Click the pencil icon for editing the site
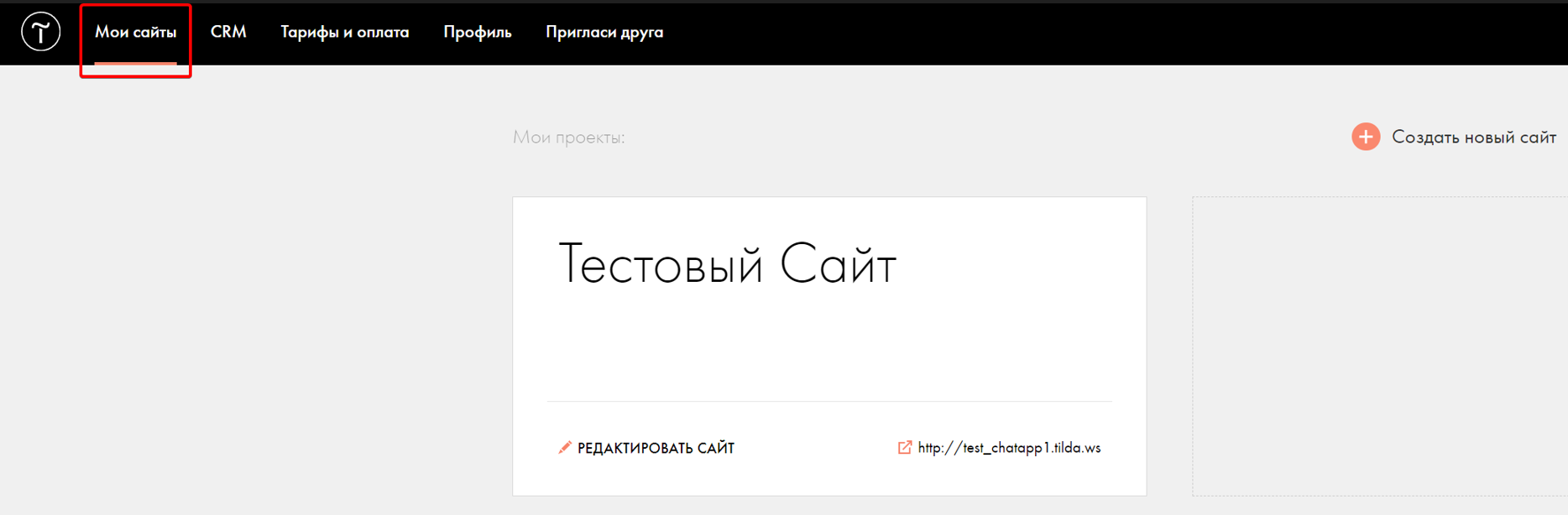 pos(565,448)
